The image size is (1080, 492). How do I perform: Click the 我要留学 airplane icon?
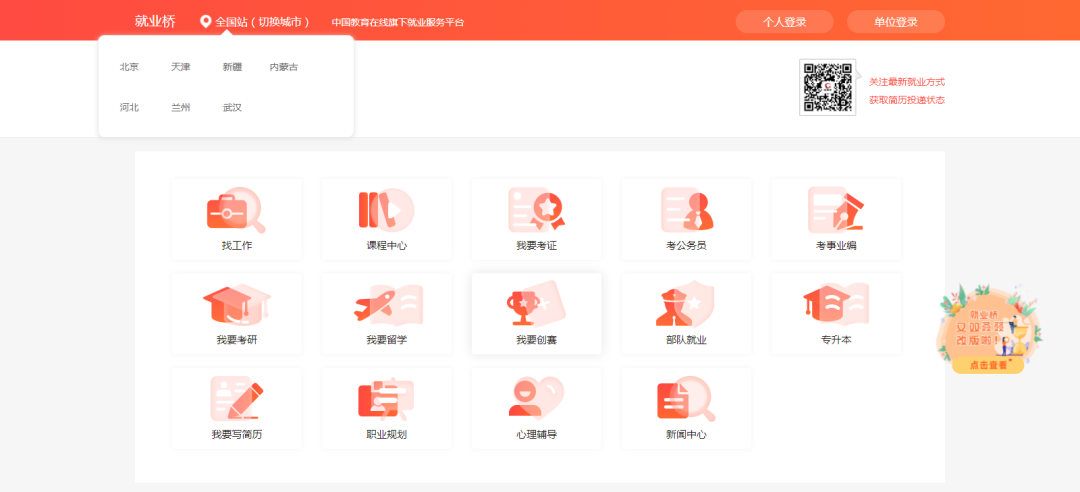pyautogui.click(x=388, y=304)
